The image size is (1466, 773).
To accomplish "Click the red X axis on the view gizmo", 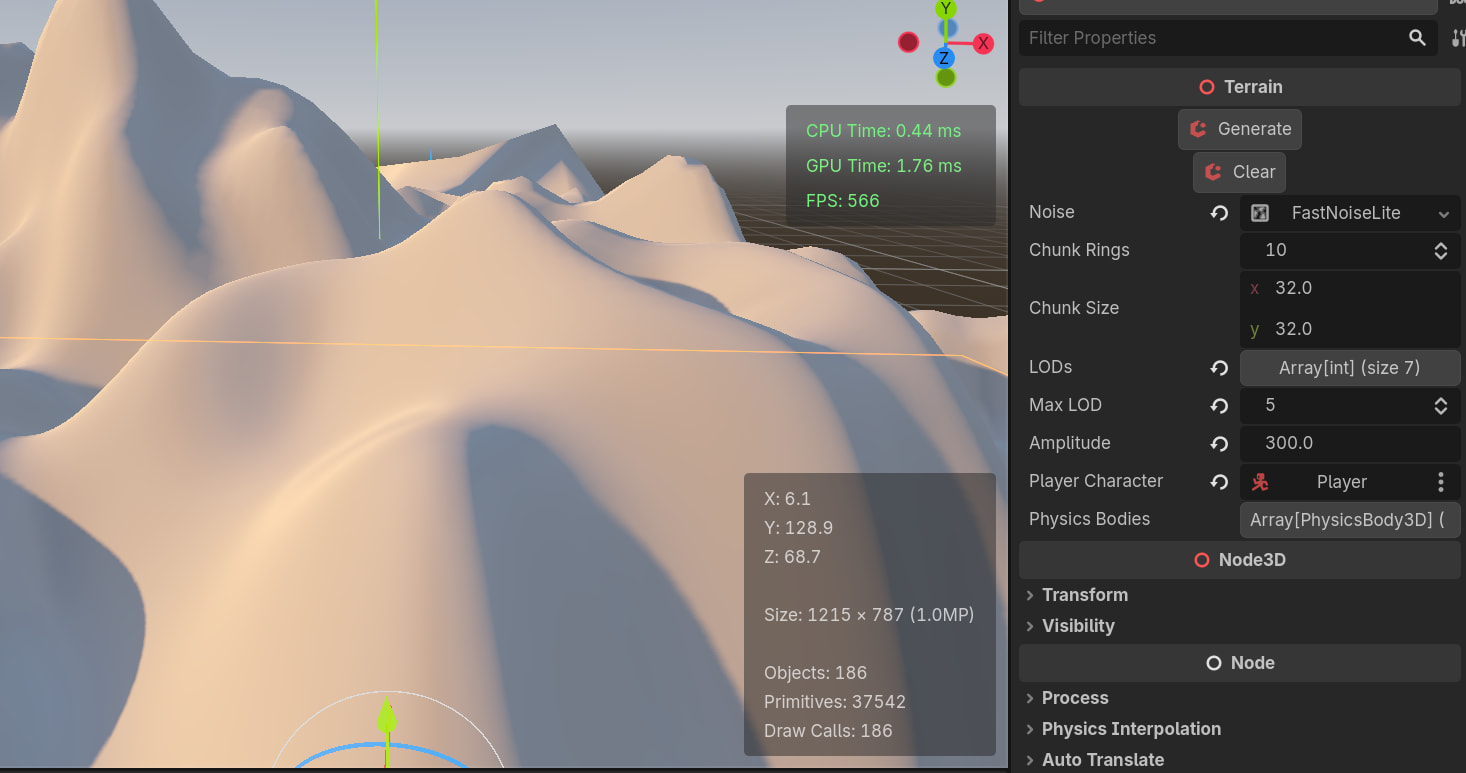I will pos(983,43).
